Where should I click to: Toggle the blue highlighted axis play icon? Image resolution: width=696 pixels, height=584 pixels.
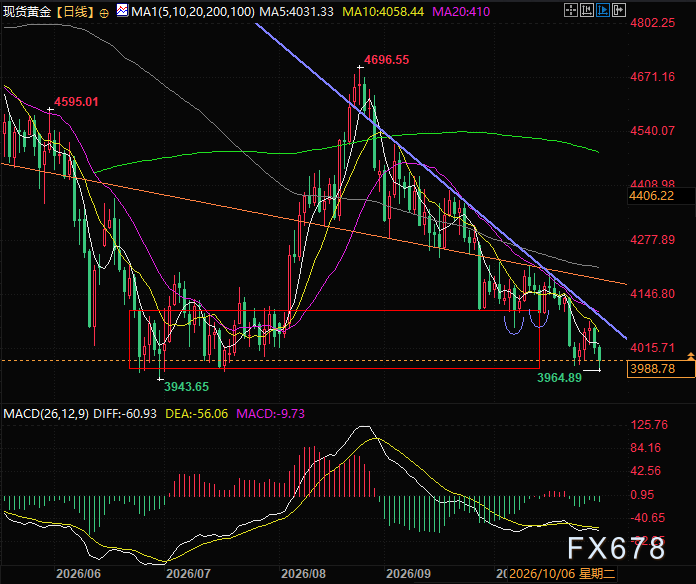(x=603, y=10)
